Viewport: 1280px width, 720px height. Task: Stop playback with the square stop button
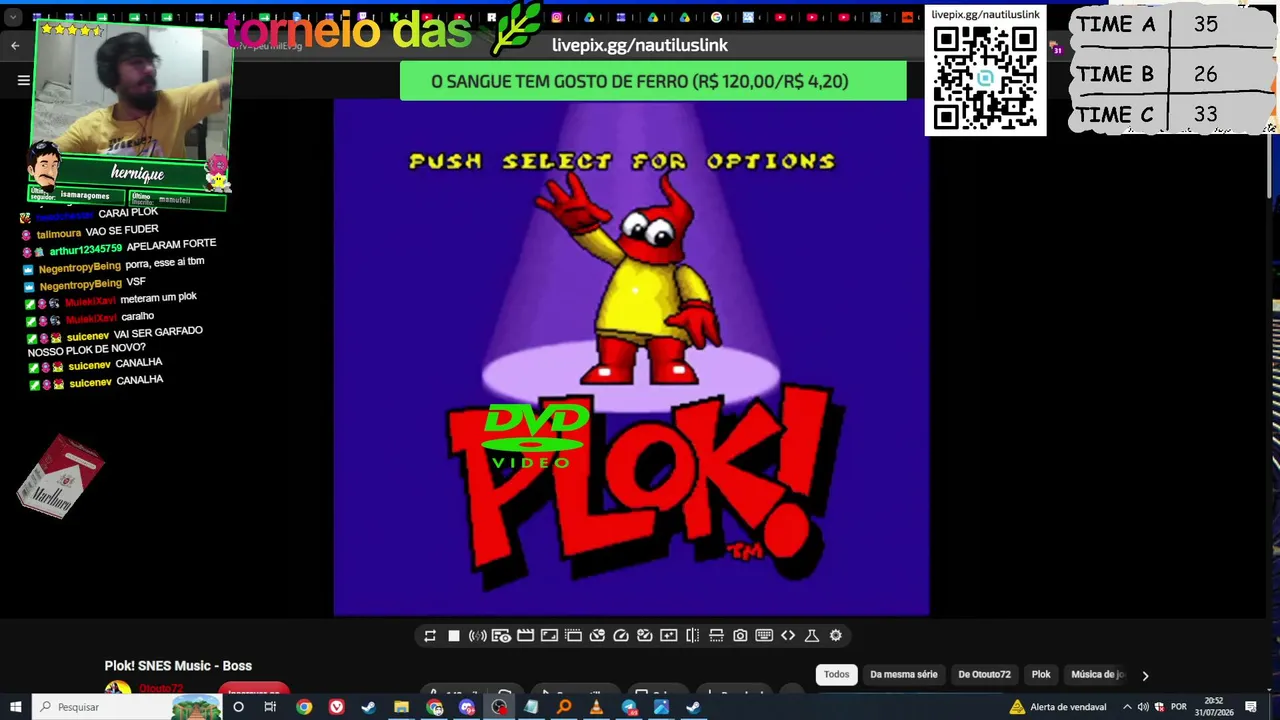(454, 636)
